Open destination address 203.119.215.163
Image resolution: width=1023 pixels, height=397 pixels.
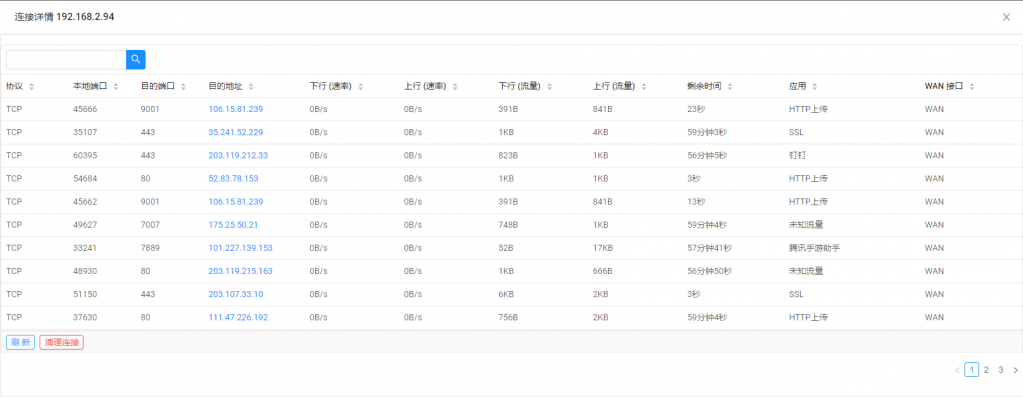click(x=240, y=271)
